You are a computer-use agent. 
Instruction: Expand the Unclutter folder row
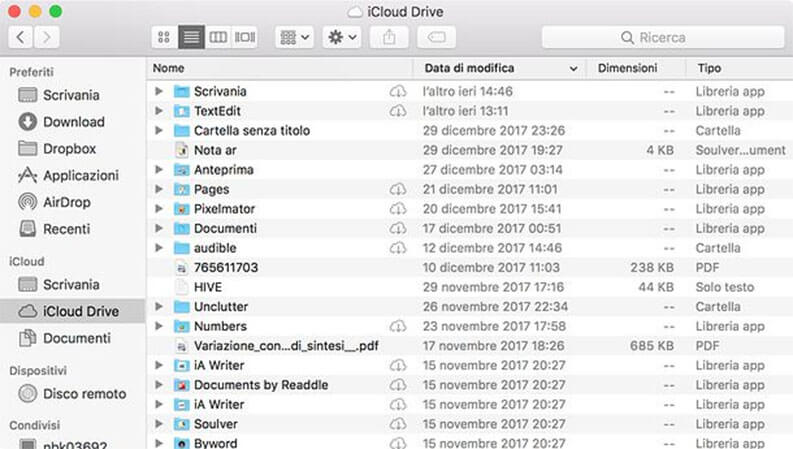[x=159, y=306]
